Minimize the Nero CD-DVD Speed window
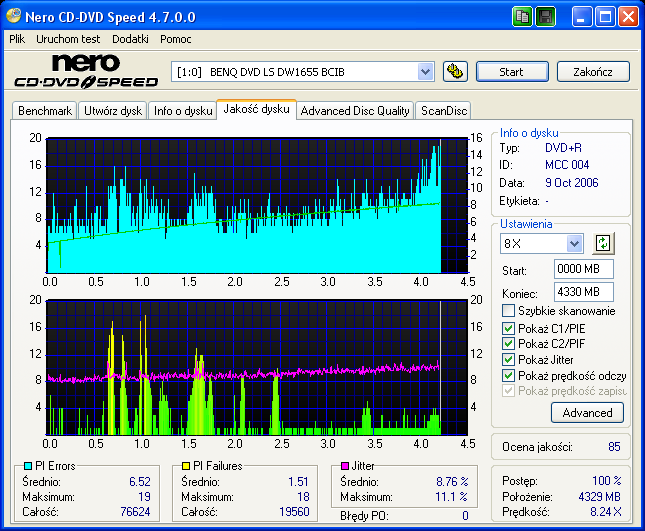Viewport: 645px width, 531px height. (582, 17)
